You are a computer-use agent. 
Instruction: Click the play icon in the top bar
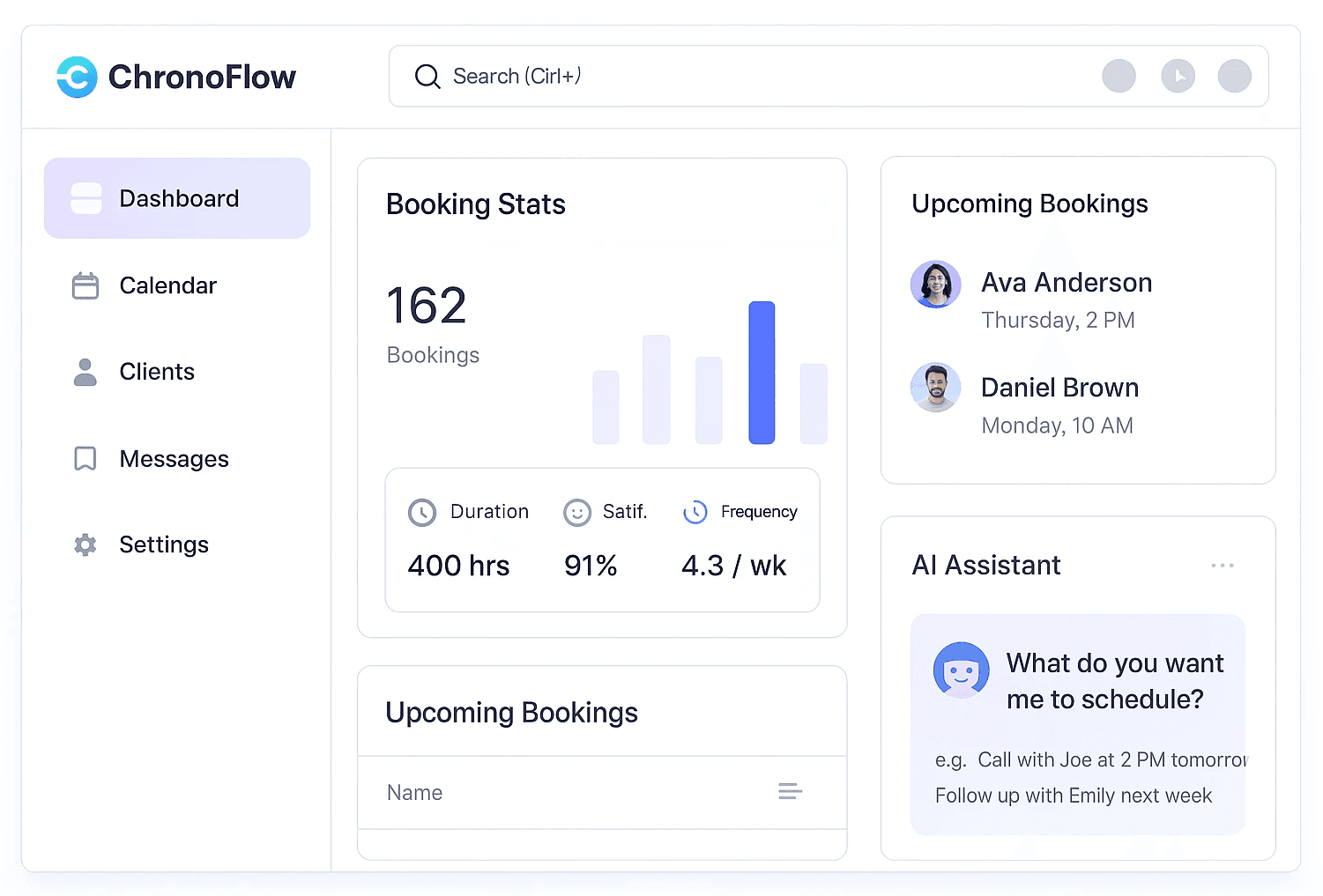pos(1178,76)
